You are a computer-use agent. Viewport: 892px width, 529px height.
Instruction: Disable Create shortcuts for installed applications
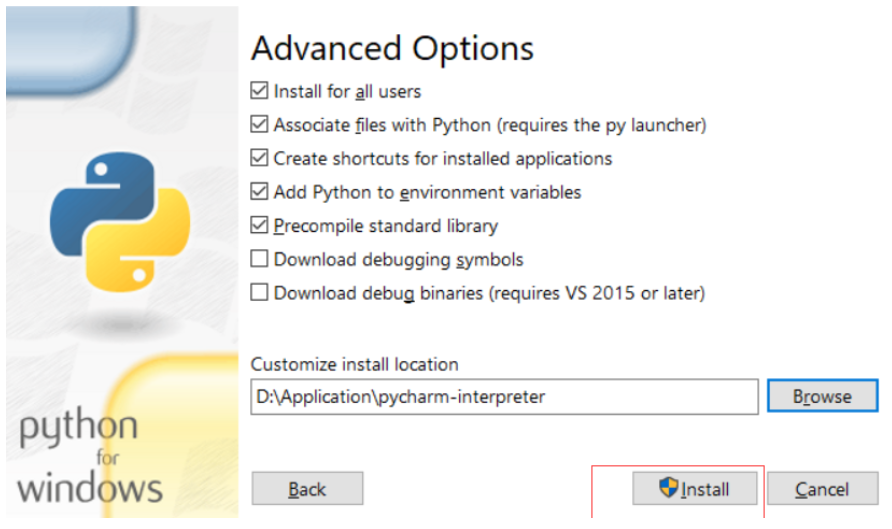[259, 158]
